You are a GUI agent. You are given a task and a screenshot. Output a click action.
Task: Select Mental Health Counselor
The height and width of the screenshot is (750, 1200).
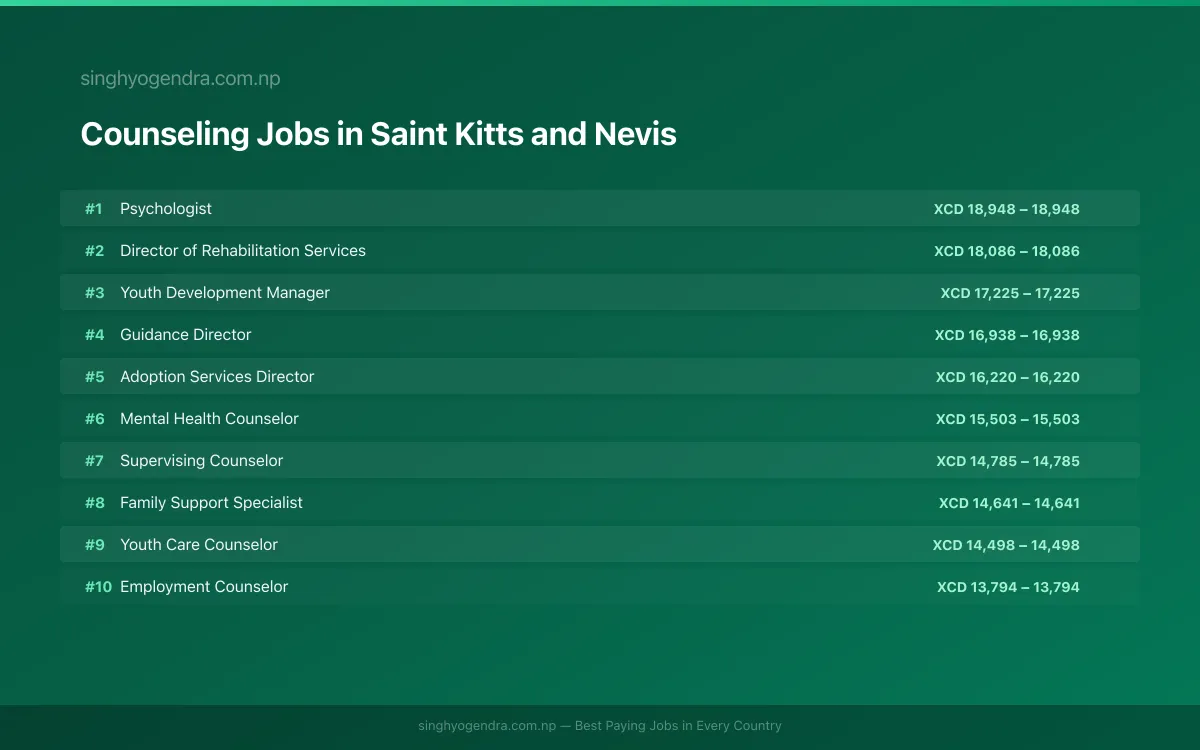click(x=209, y=419)
